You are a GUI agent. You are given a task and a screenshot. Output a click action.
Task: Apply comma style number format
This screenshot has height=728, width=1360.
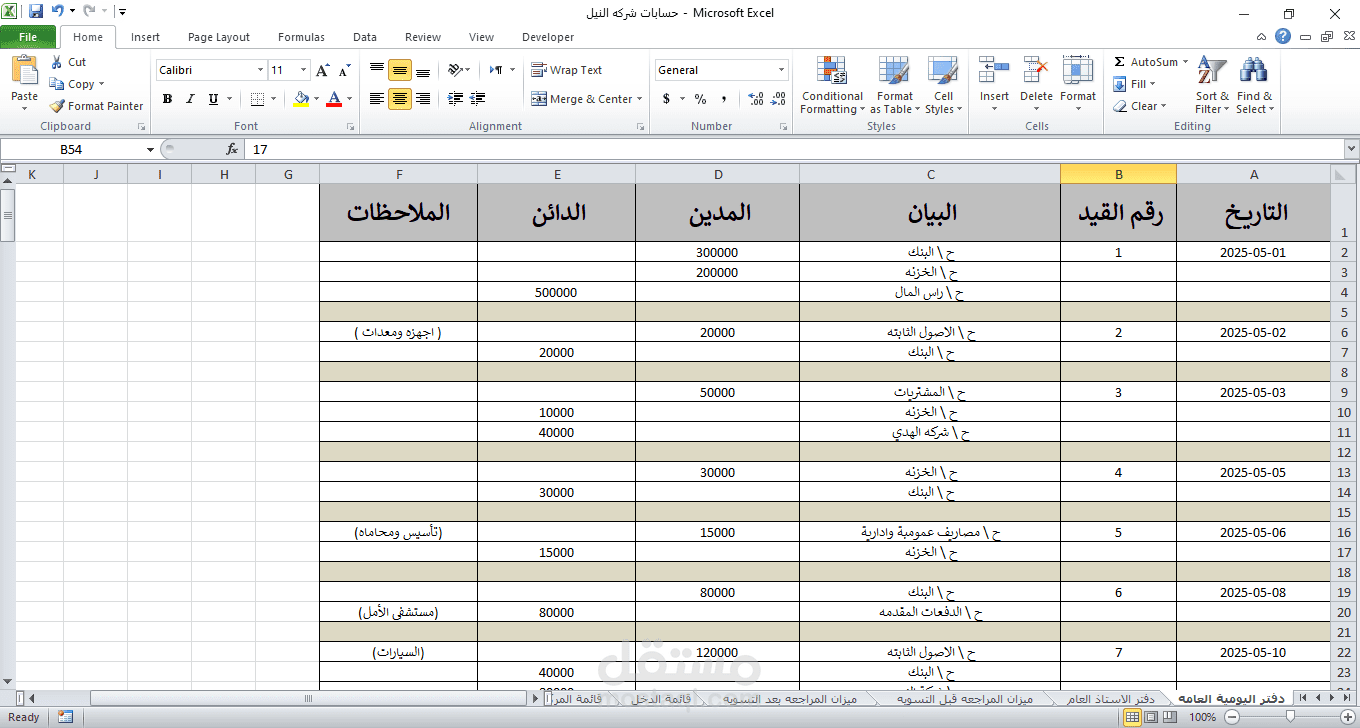point(724,99)
